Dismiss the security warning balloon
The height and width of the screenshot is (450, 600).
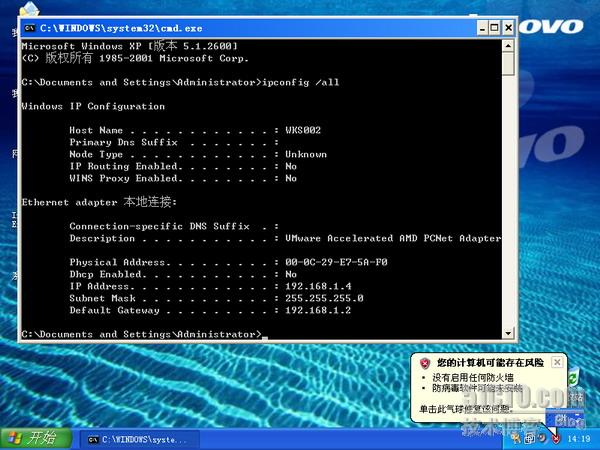coord(557,362)
